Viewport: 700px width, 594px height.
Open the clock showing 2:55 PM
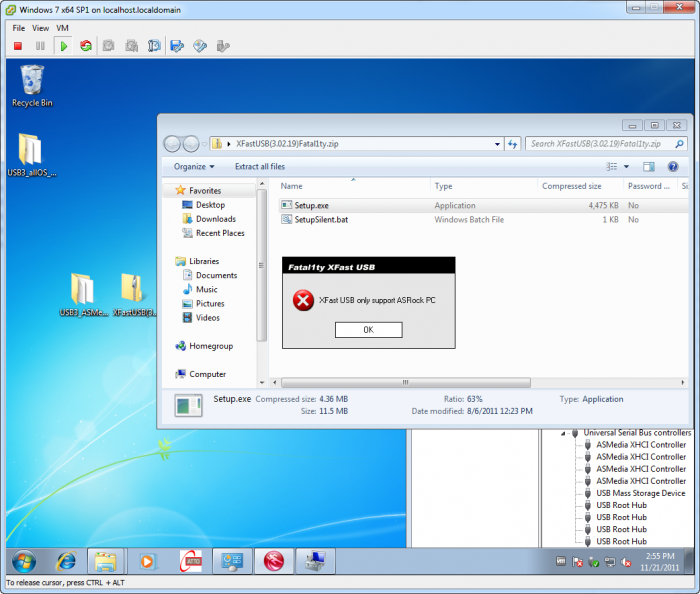pos(660,562)
